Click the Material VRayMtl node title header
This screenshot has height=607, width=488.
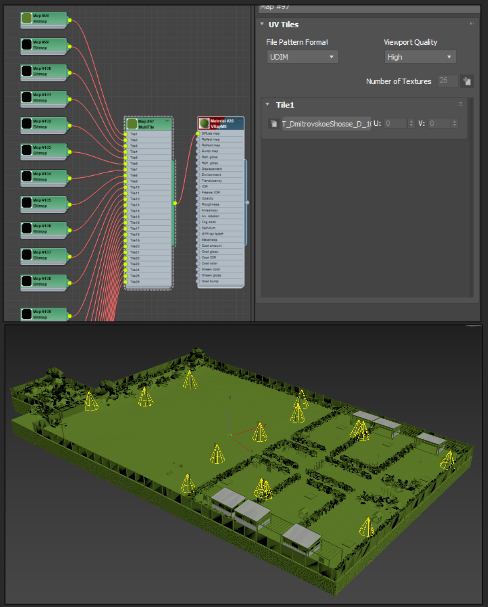(x=221, y=123)
